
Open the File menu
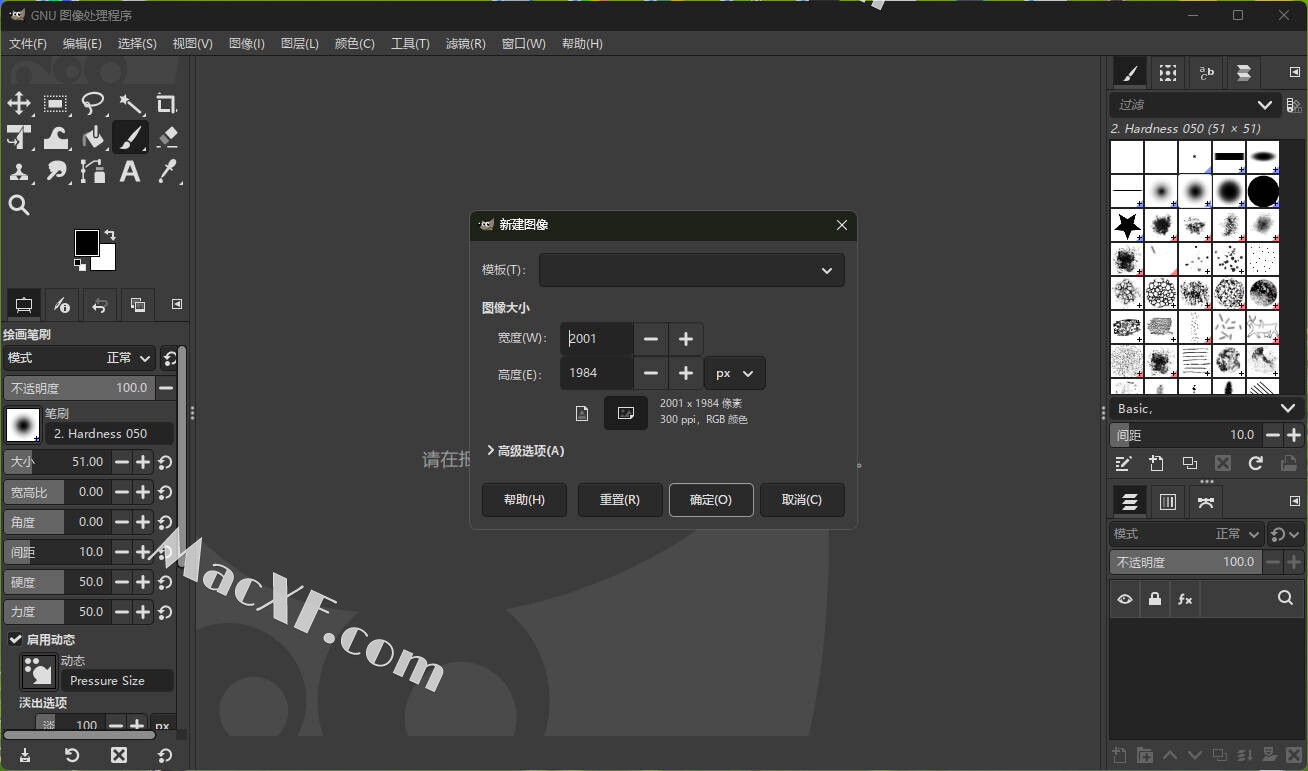pyautogui.click(x=28, y=44)
